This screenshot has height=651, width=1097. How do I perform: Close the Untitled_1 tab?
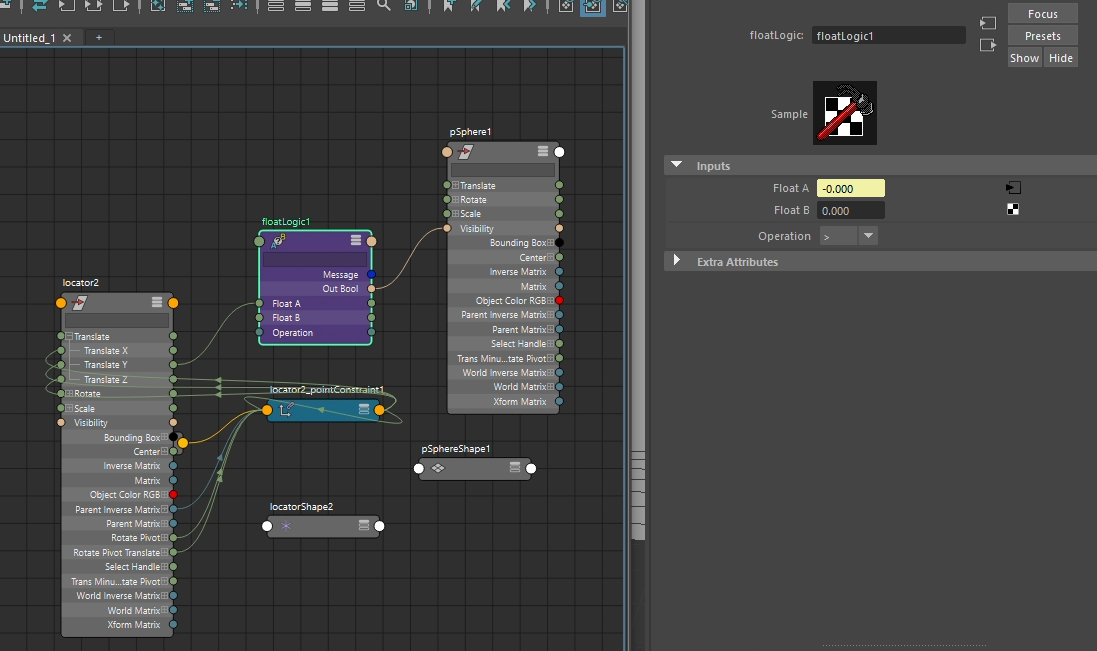point(67,38)
